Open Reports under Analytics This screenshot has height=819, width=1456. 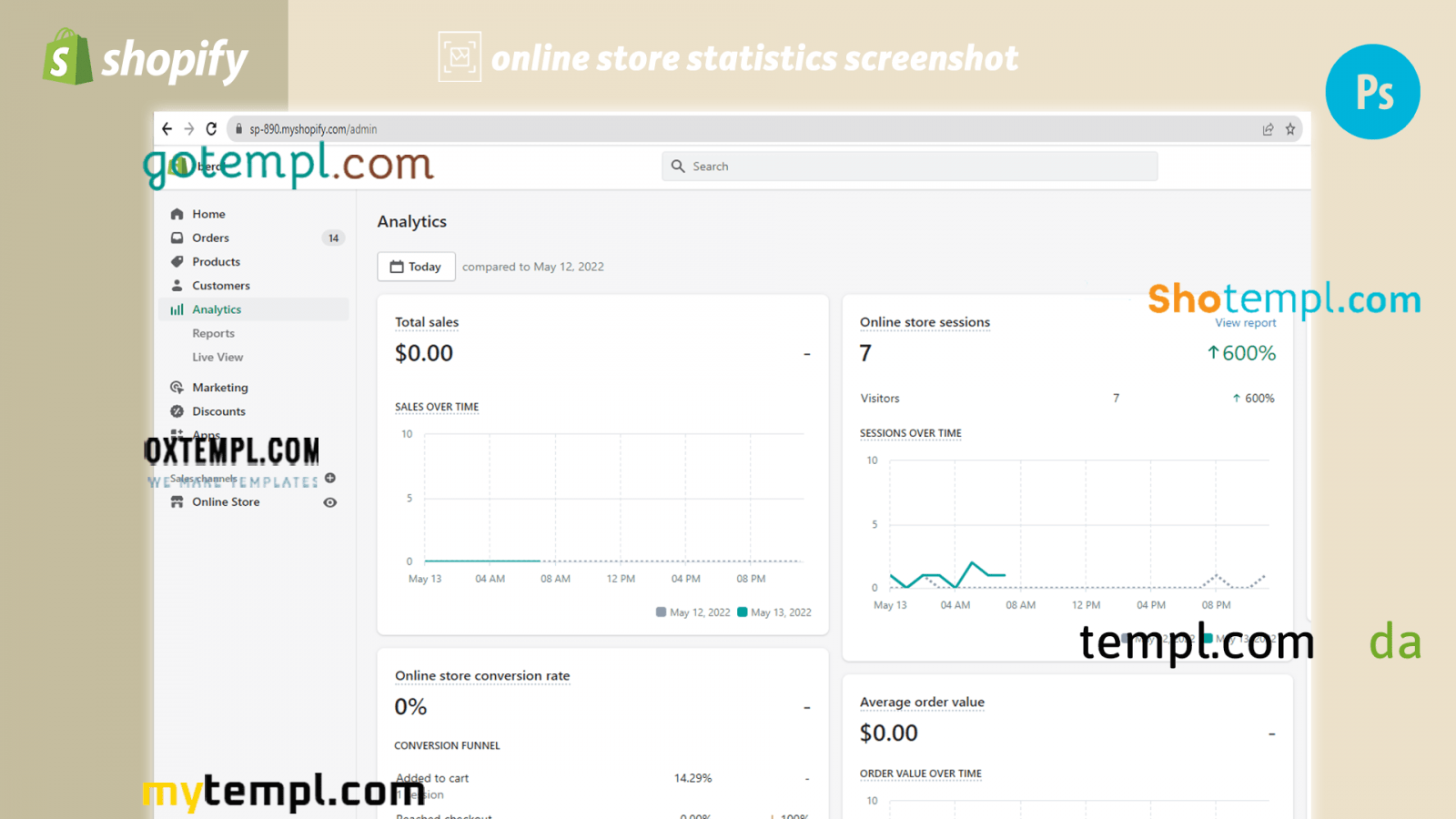[x=213, y=333]
